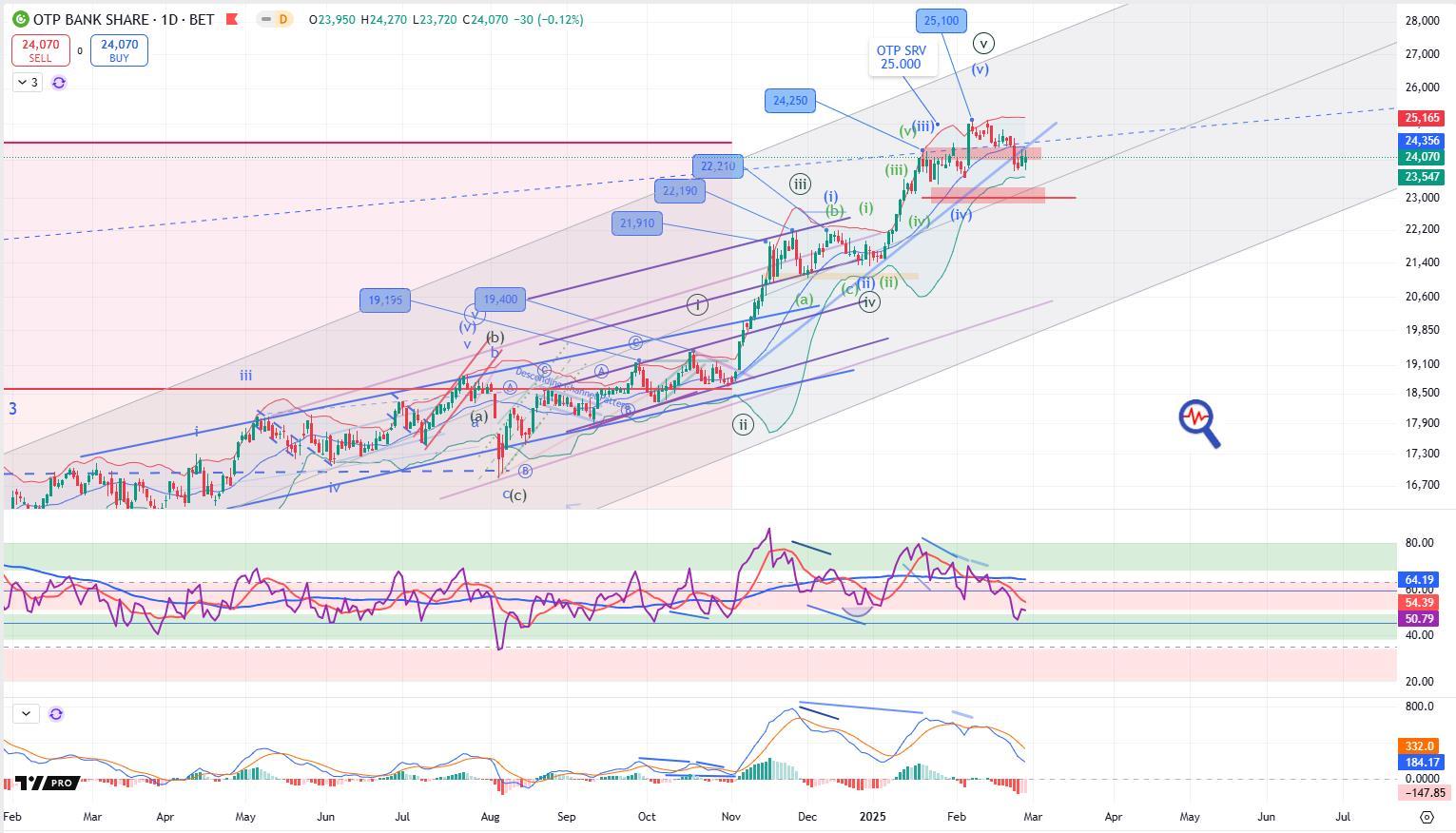Click the 54.39 RSI scale tag
Viewport: 1456px width, 833px height.
coord(1419,602)
